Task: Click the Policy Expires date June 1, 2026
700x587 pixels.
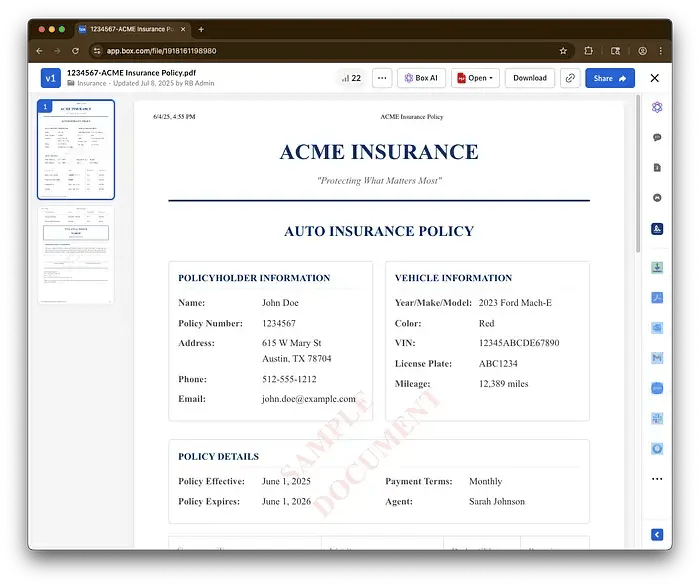Action: [x=286, y=501]
